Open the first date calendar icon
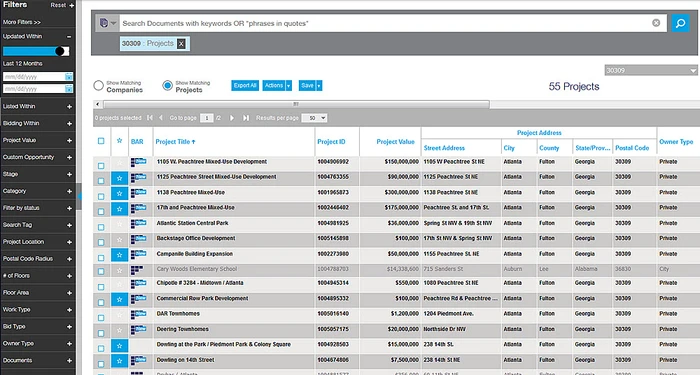The image size is (700, 375). point(68,77)
